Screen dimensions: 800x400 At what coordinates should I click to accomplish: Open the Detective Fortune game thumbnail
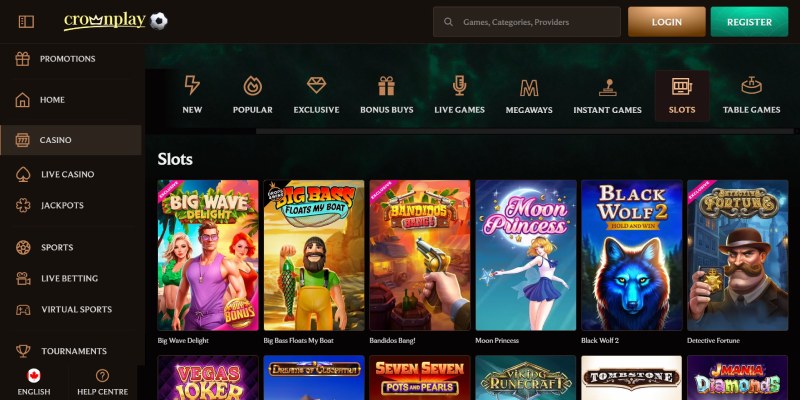point(738,255)
